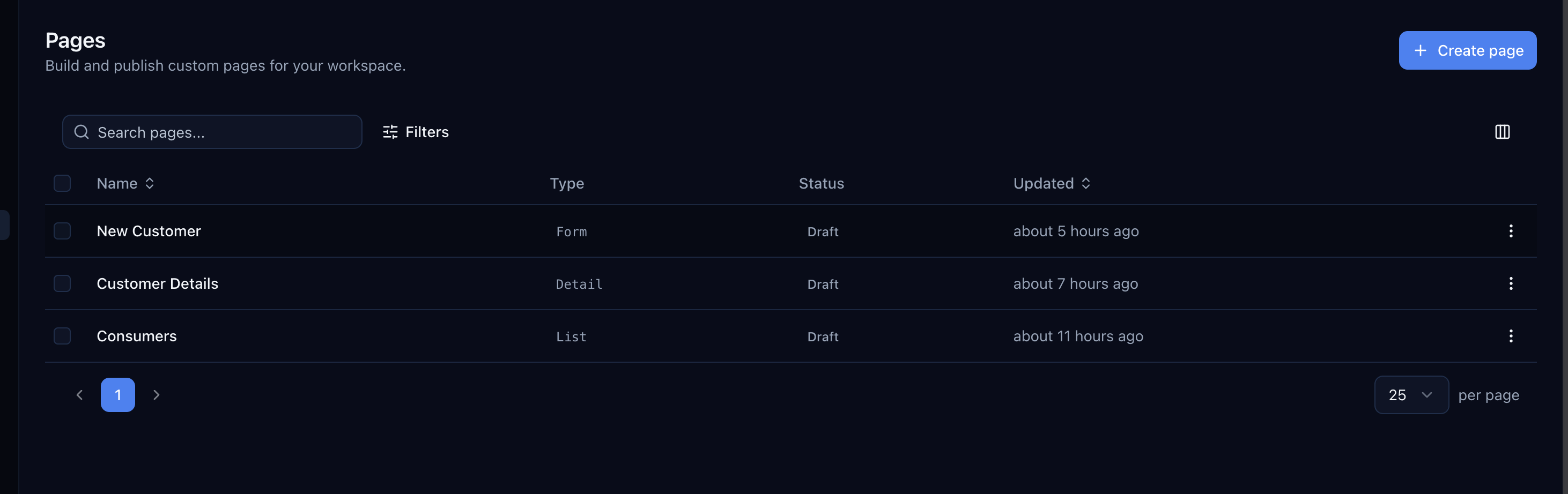Open the Filters panel
1568x494 pixels.
[416, 132]
